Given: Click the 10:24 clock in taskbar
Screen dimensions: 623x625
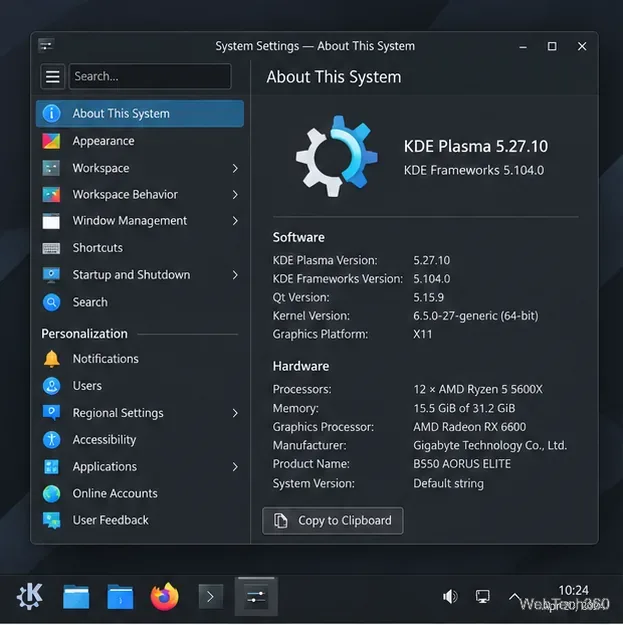Looking at the screenshot, I should tap(574, 590).
